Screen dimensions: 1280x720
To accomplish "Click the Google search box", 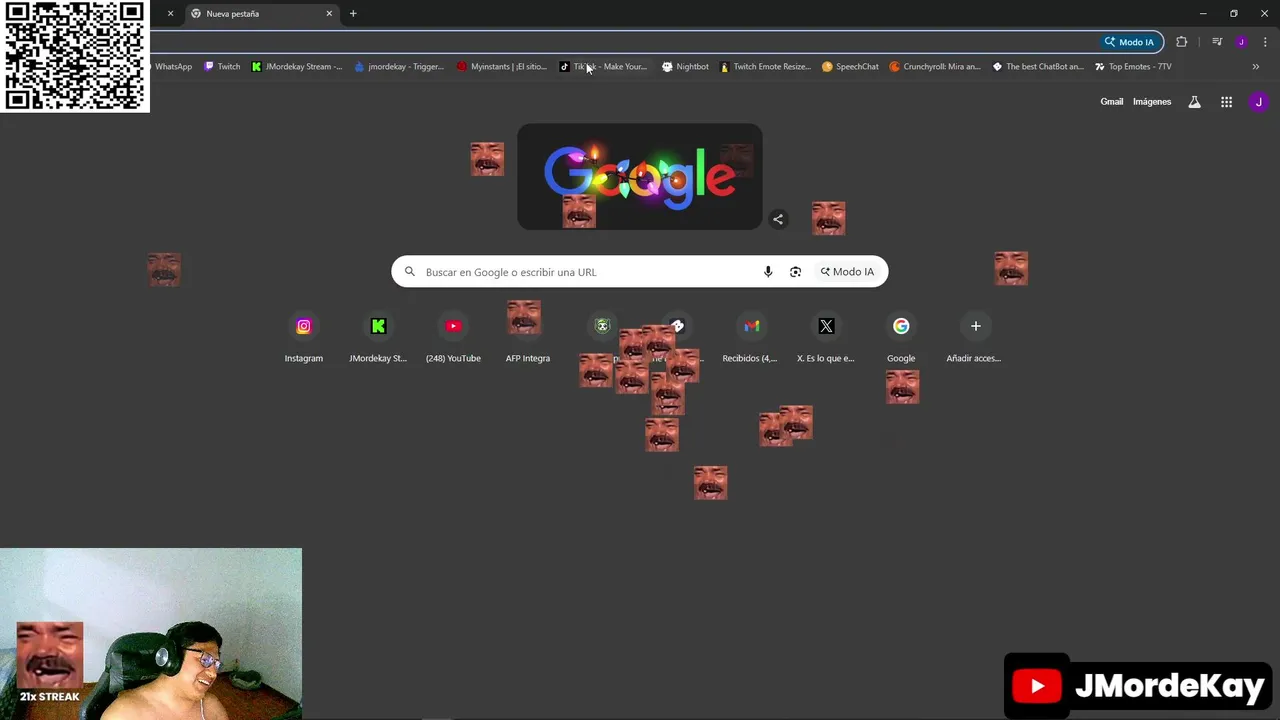I will pos(640,272).
